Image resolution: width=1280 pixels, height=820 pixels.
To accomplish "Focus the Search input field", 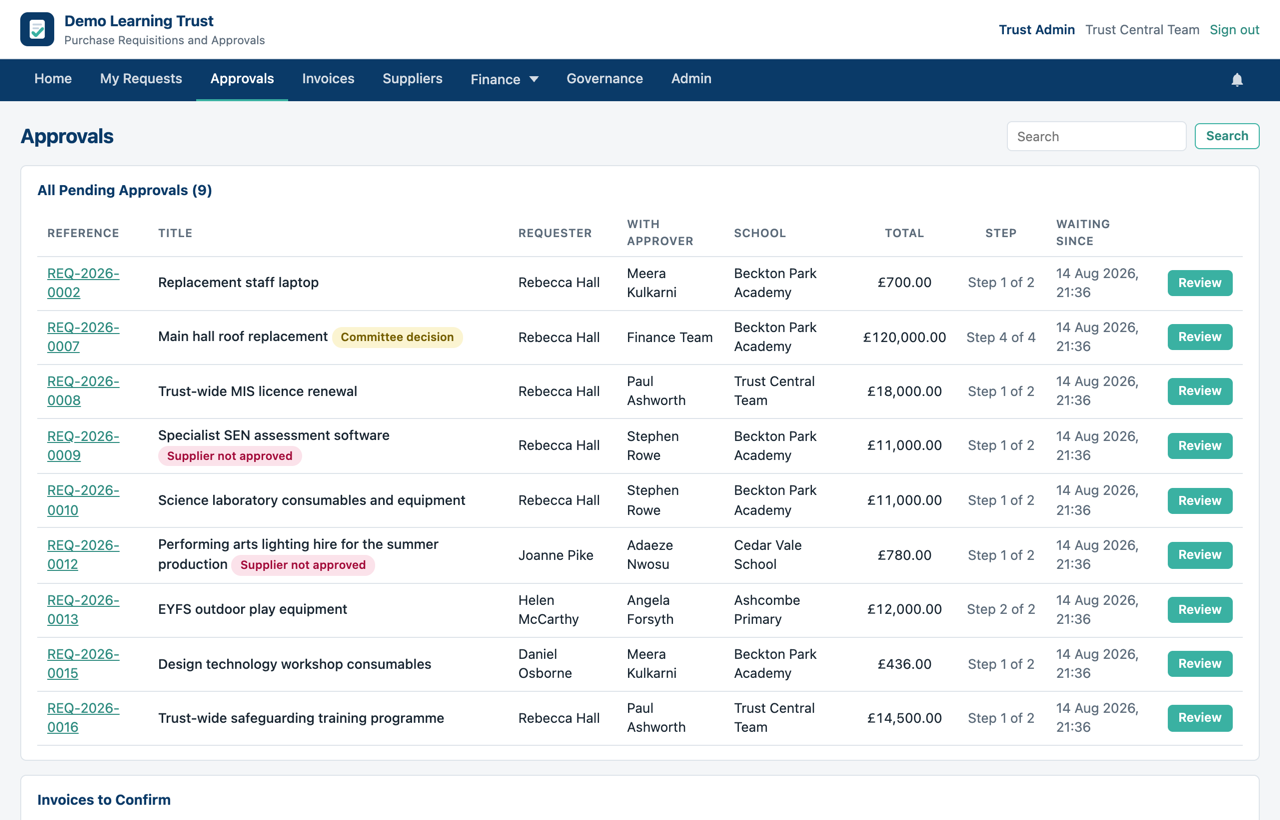I will (1096, 136).
